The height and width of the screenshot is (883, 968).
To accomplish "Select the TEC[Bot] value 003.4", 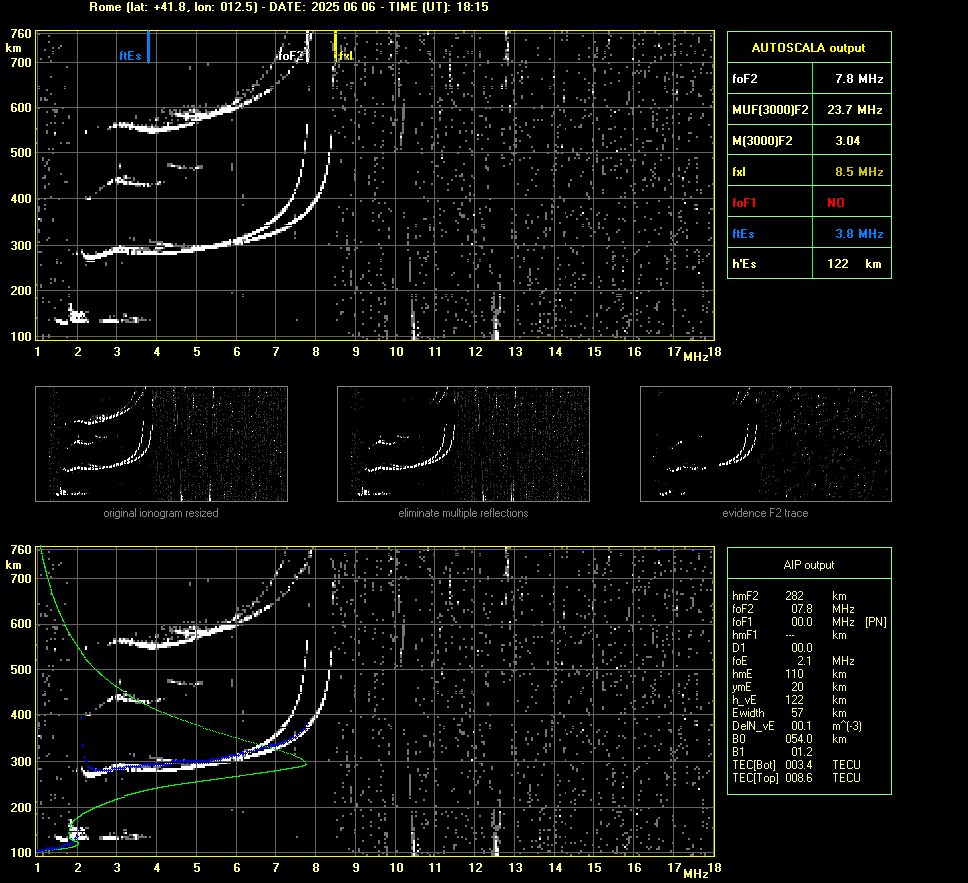I will [799, 764].
